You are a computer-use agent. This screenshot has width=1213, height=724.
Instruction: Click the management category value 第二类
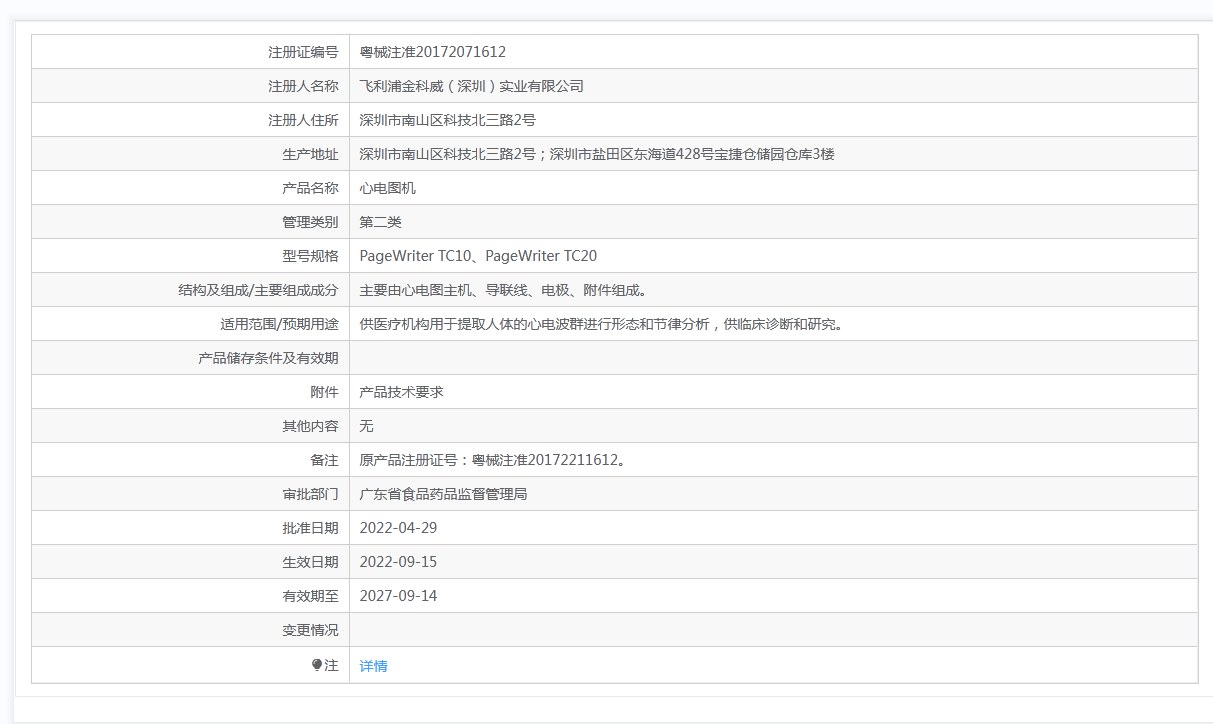pyautogui.click(x=380, y=222)
